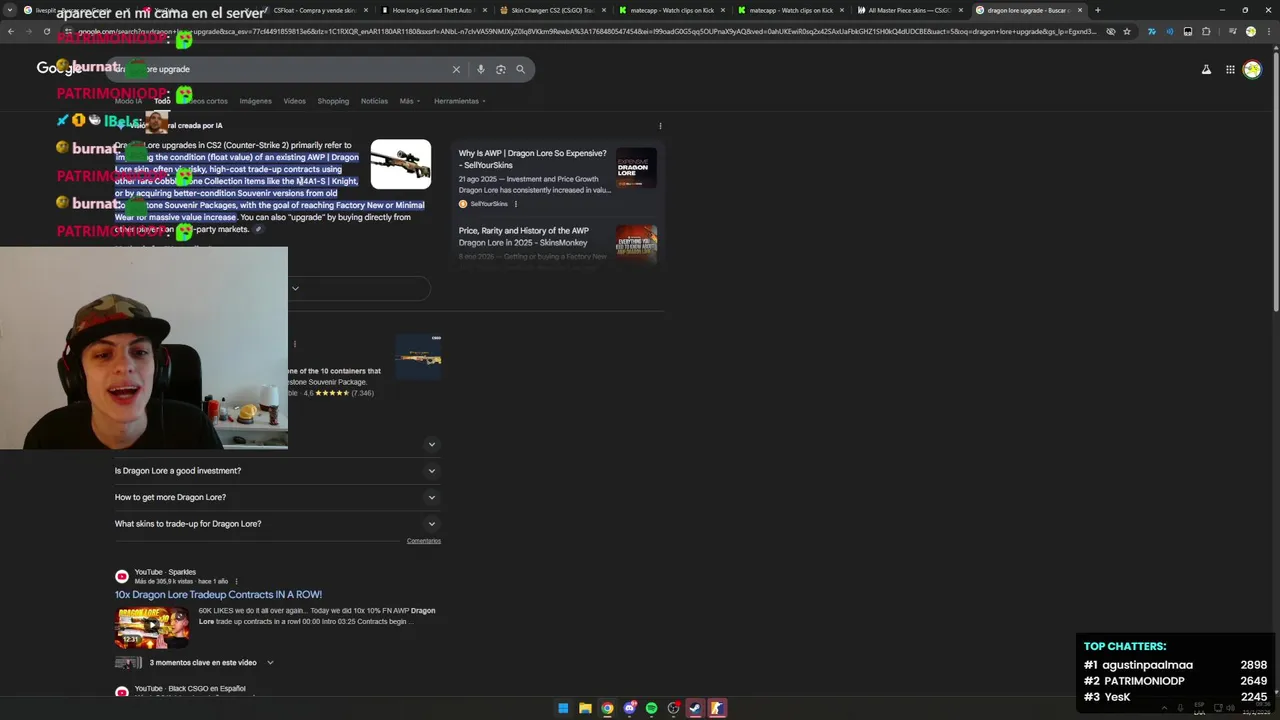Reload the current page
The image size is (1280, 720).
[x=46, y=31]
